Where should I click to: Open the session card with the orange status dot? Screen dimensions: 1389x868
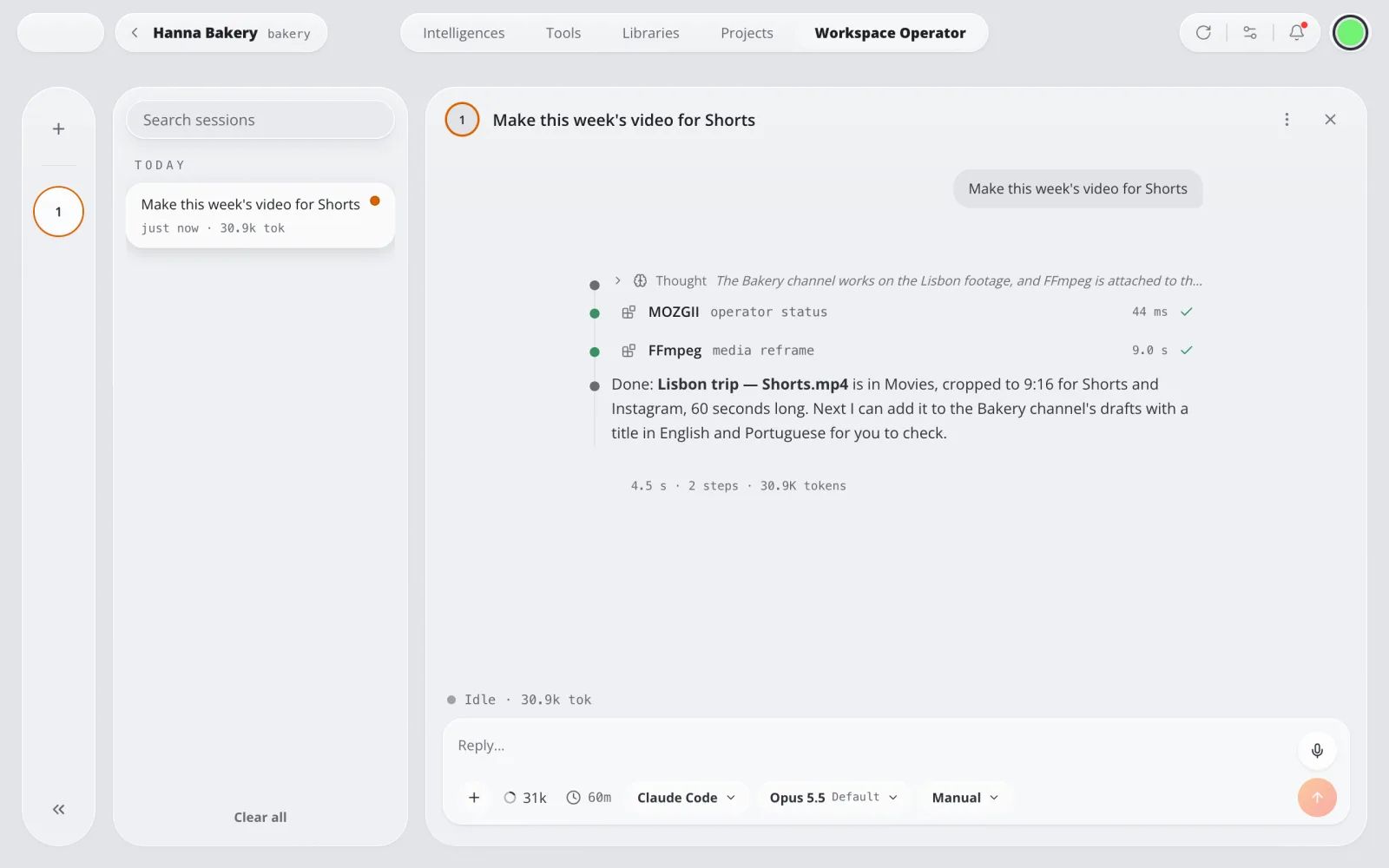[x=260, y=215]
